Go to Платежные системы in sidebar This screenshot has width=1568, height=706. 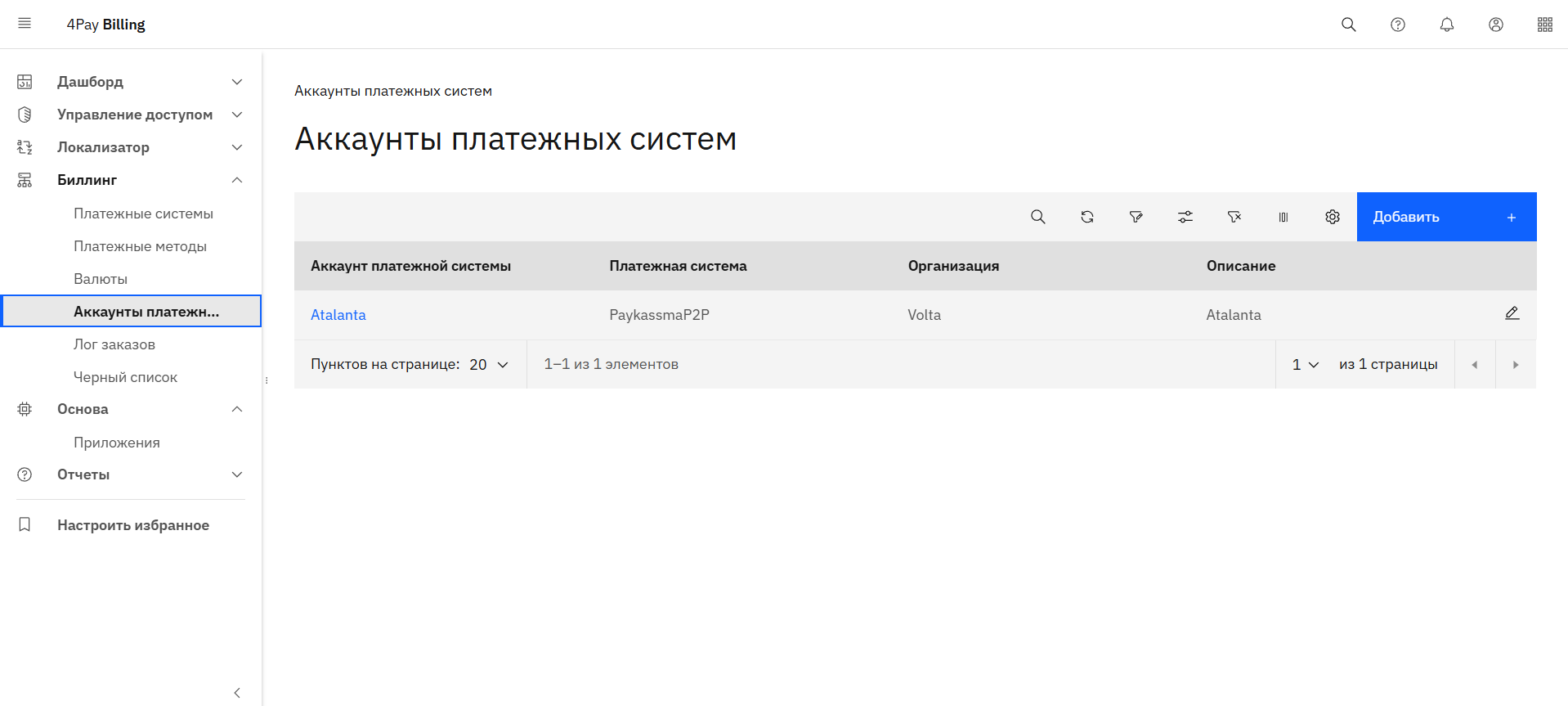coord(143,214)
